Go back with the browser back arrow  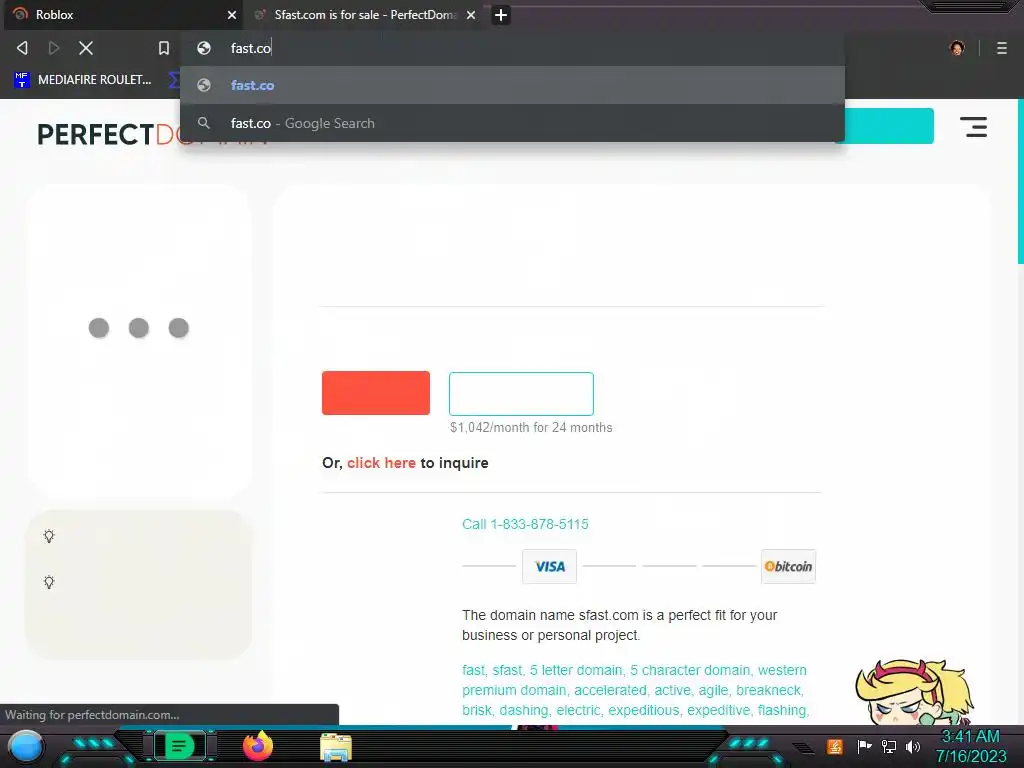[x=22, y=48]
